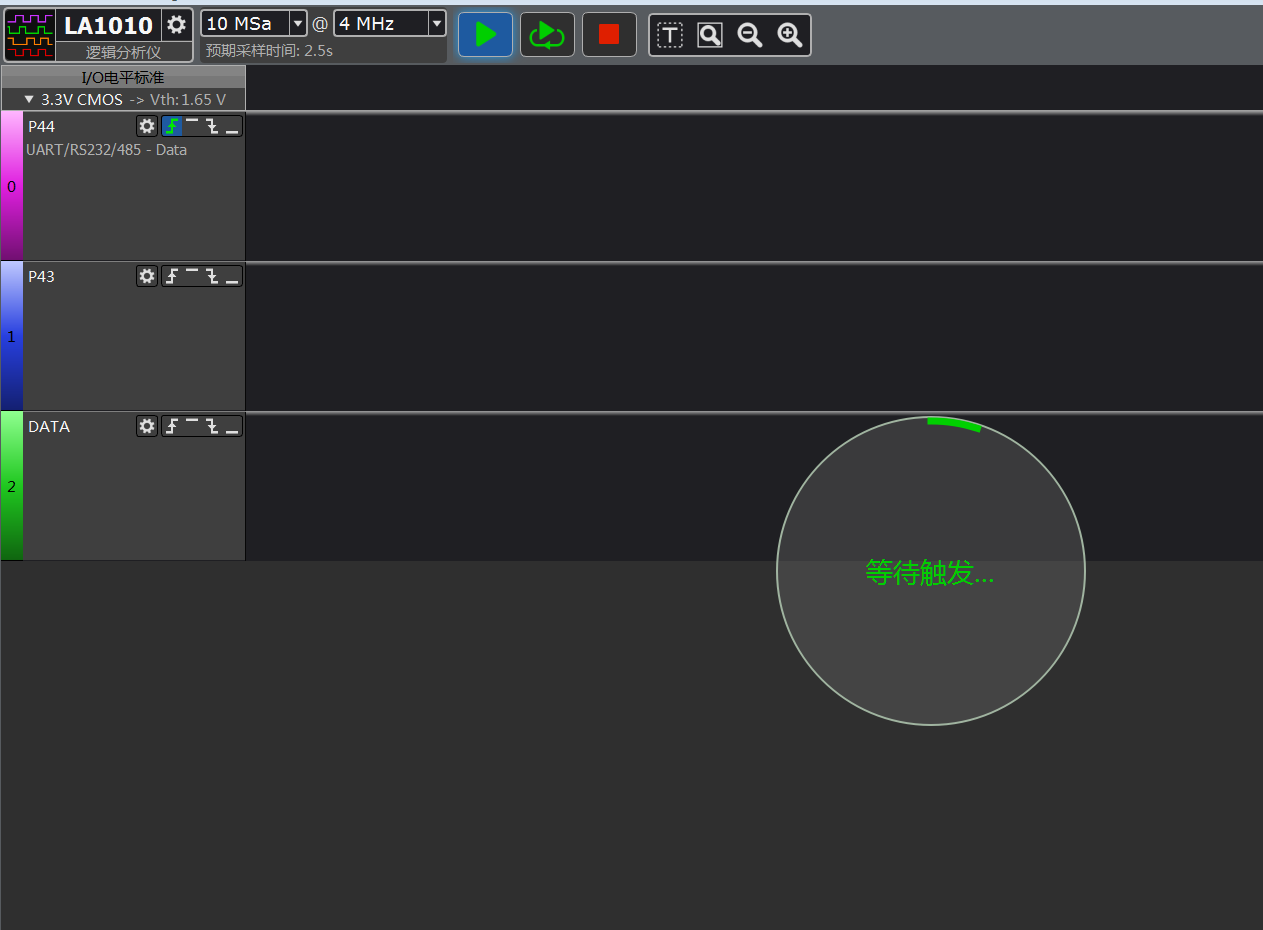Start single capture with play button
Screen dimensions: 1263x930
[485, 35]
